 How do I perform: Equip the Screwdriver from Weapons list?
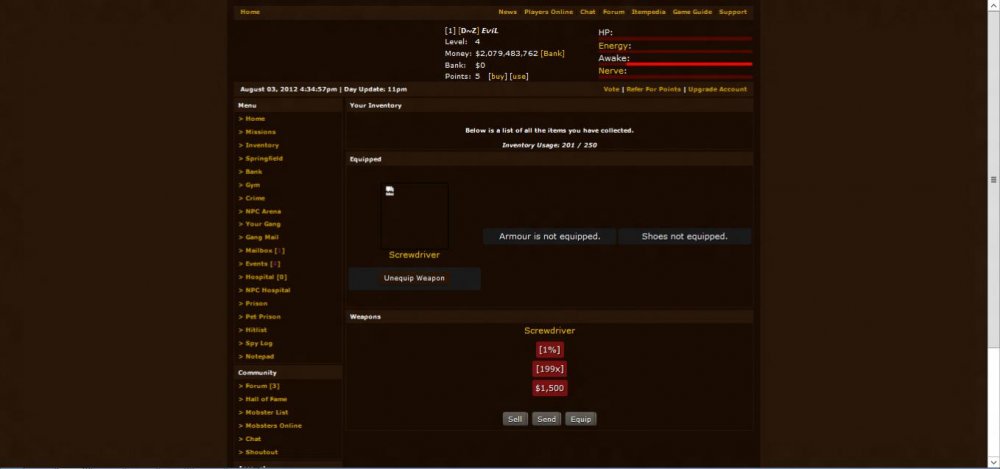[580, 419]
